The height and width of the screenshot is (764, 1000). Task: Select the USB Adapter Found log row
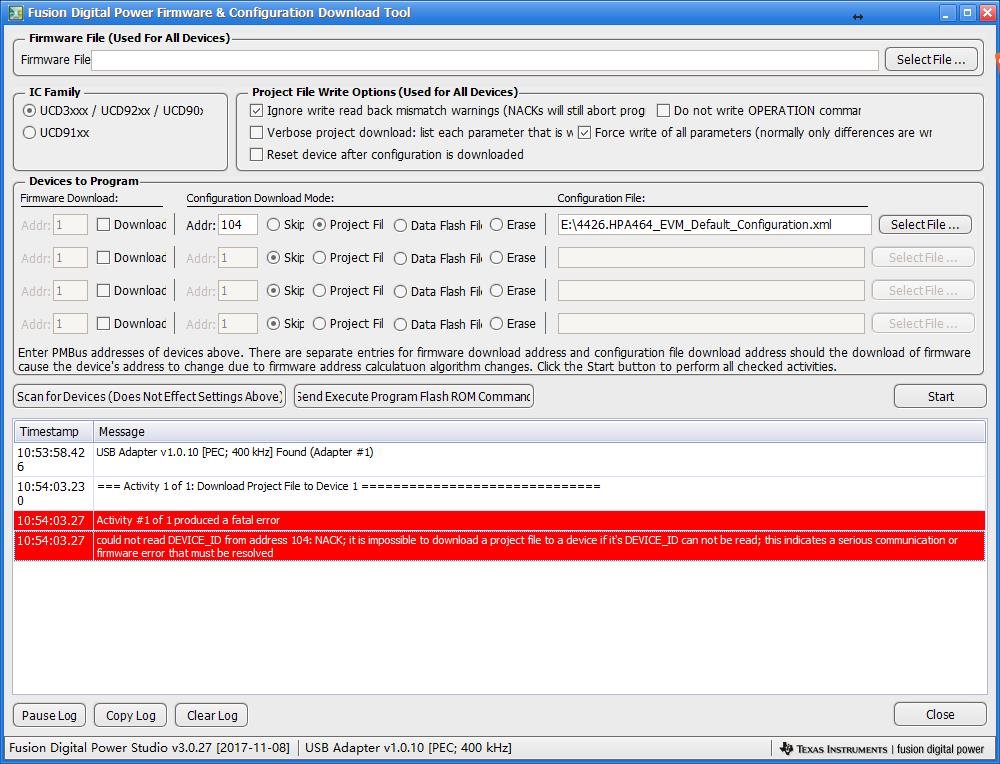pyautogui.click(x=500, y=459)
